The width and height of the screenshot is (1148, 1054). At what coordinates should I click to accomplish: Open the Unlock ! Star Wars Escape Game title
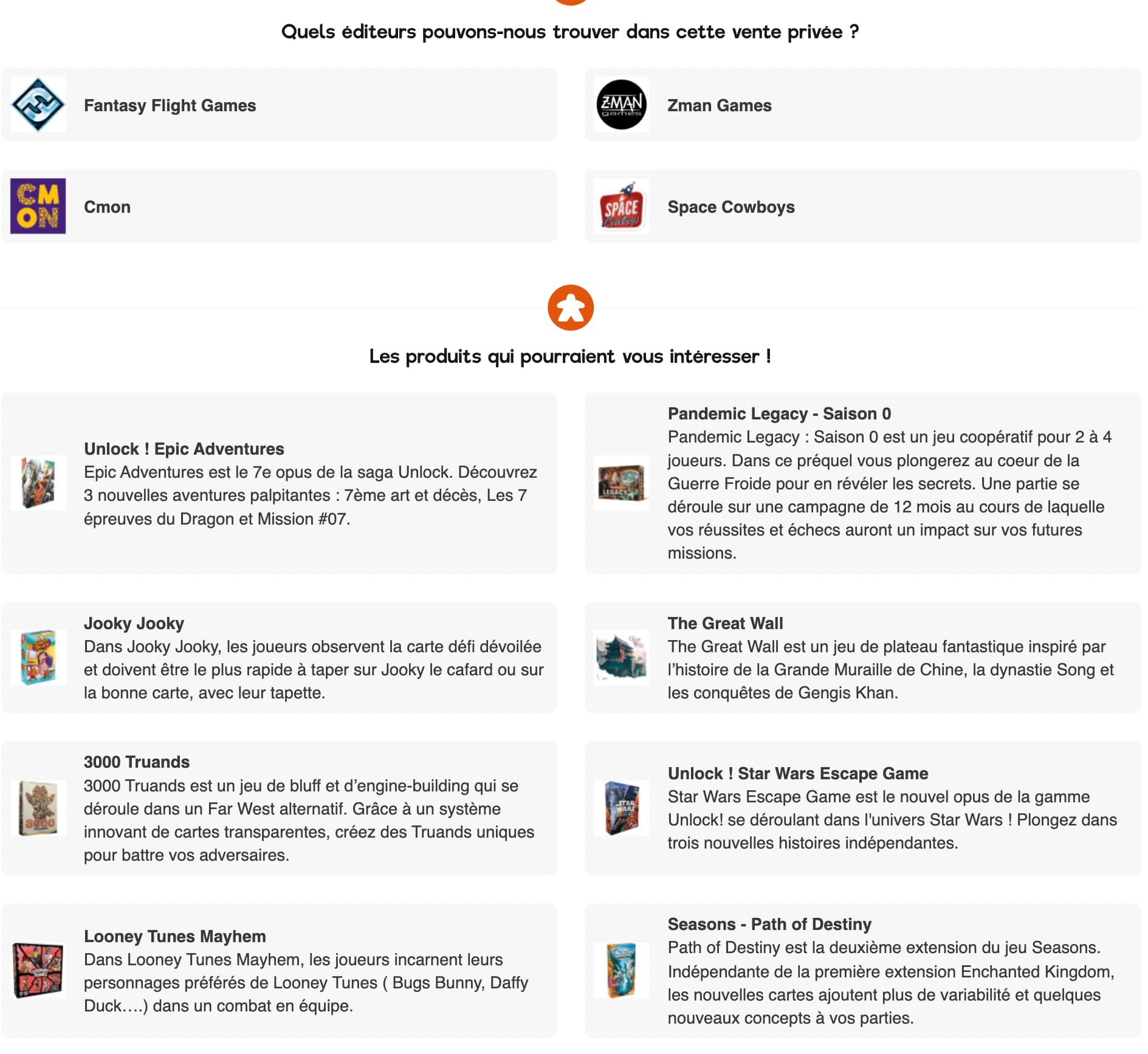[x=798, y=774]
